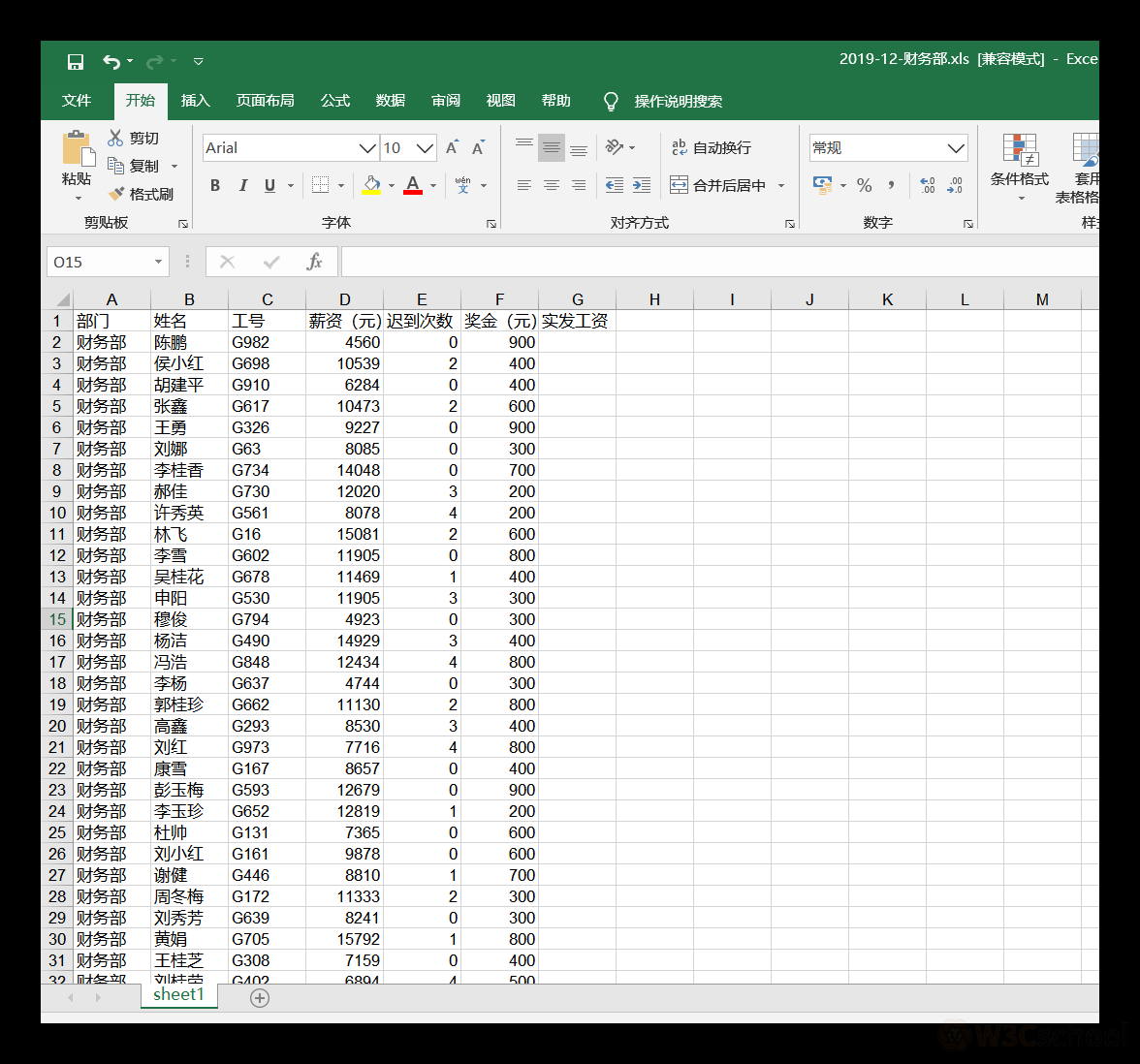Screen dimensions: 1140x1064
Task: Click the Cut (剪切) scissors icon
Action: click(114, 138)
